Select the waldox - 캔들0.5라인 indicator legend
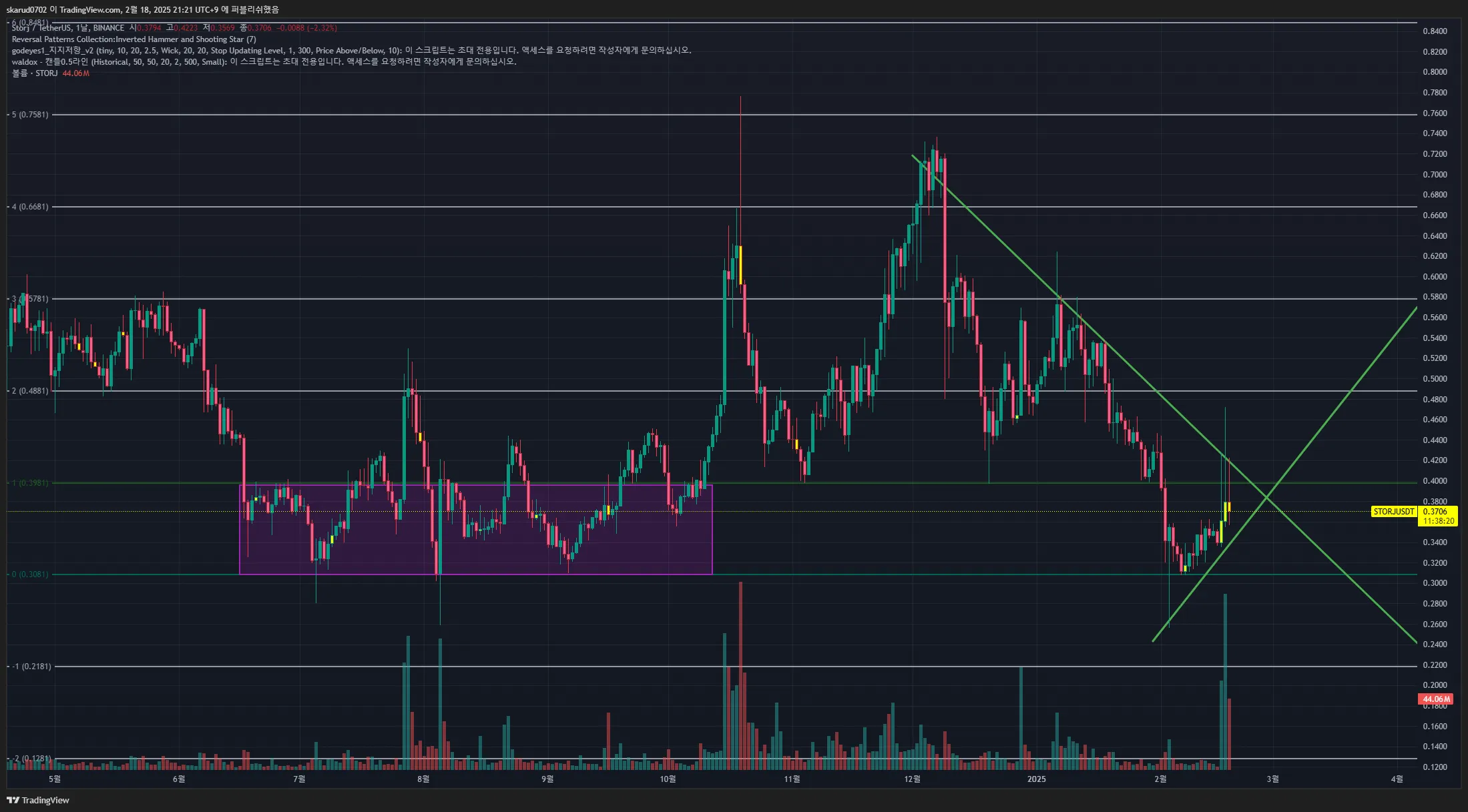Screen dimensions: 1468x812 [264, 62]
